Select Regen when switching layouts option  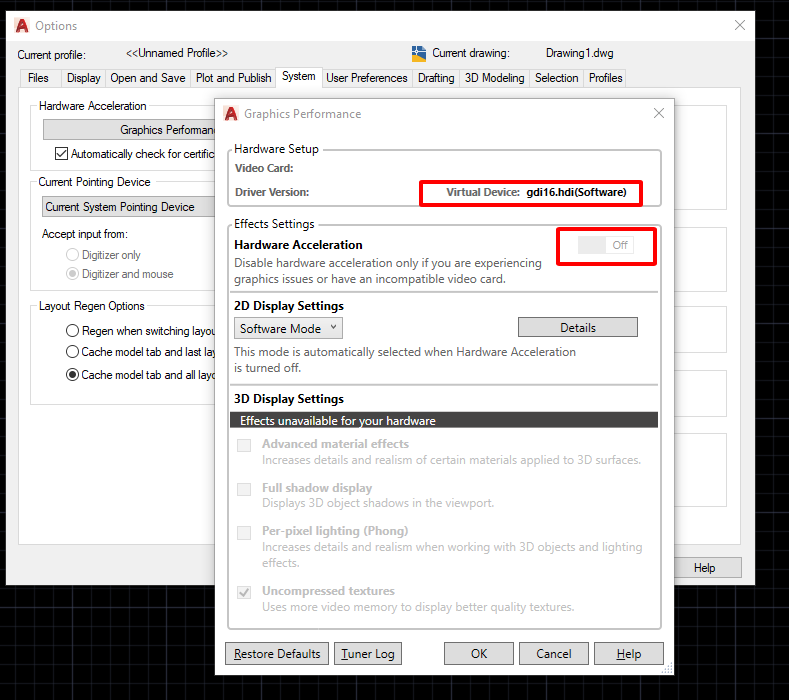pyautogui.click(x=72, y=331)
